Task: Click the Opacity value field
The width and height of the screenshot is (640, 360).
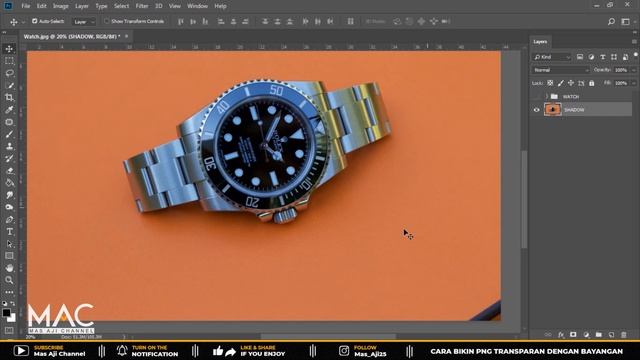Action: [x=621, y=70]
